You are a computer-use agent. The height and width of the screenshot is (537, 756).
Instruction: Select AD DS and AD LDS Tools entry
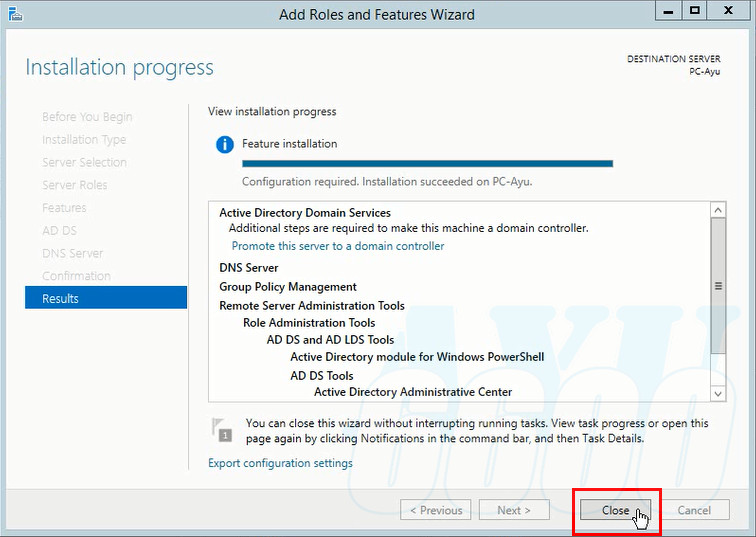[330, 339]
